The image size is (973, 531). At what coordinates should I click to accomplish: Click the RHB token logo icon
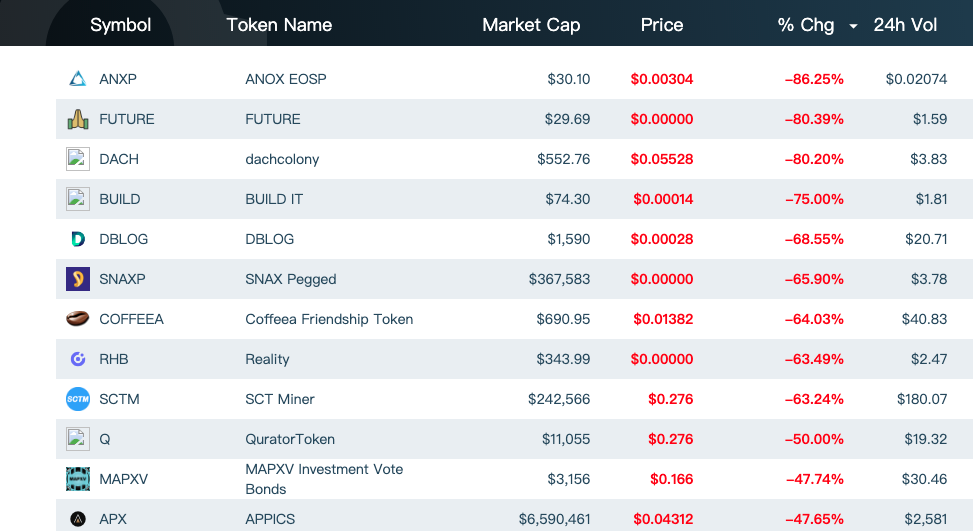(x=78, y=359)
